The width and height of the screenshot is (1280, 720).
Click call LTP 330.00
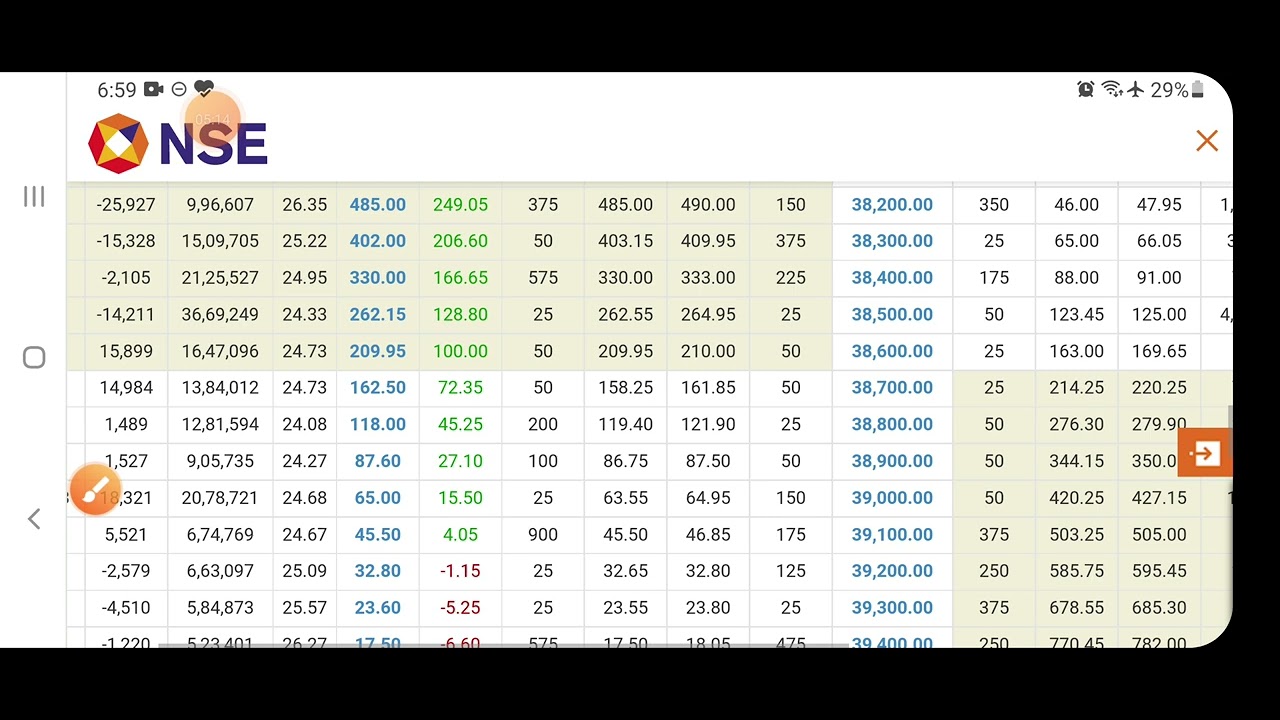coord(378,278)
